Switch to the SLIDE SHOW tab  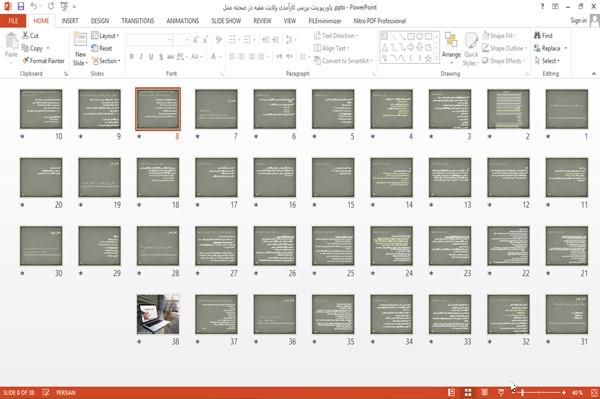(x=226, y=21)
